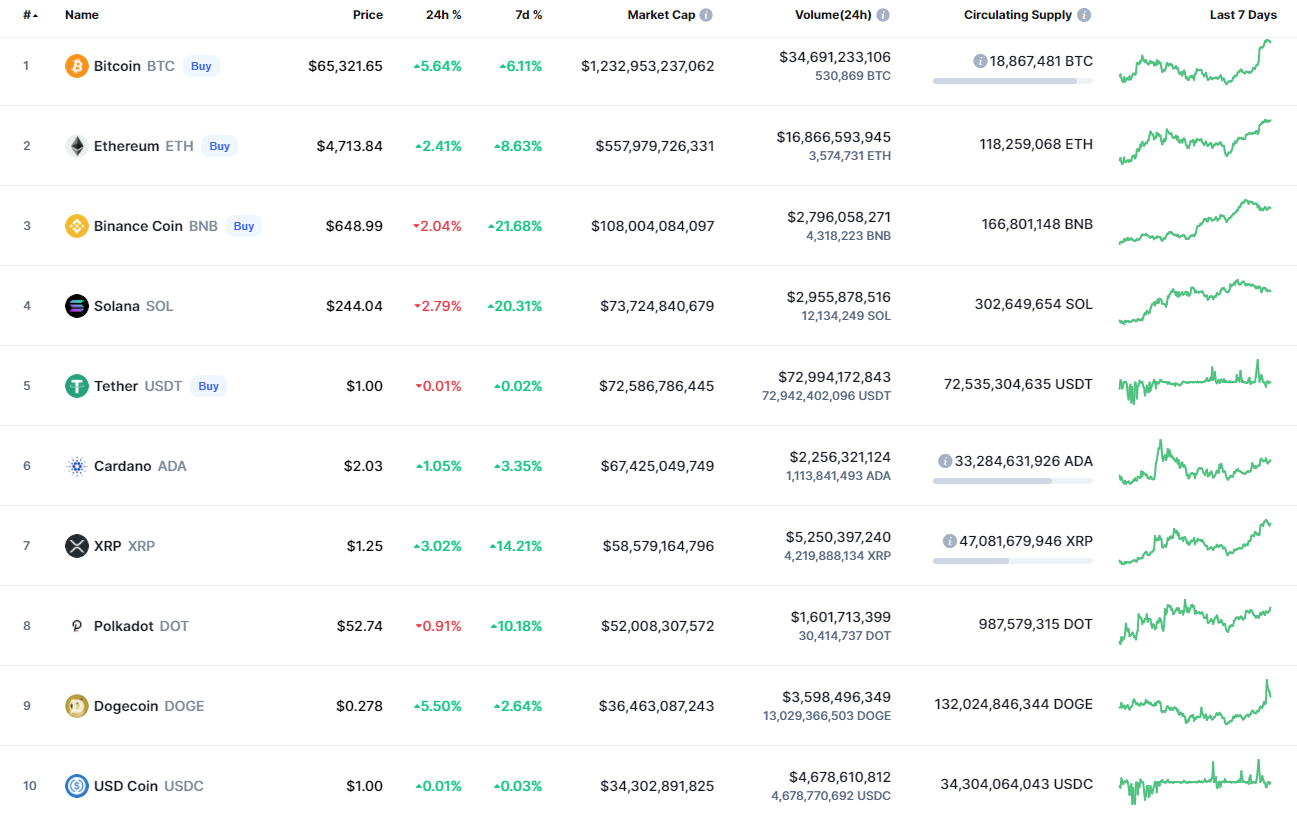Open Dogecoin's 7-day sparkline chart

[1195, 702]
